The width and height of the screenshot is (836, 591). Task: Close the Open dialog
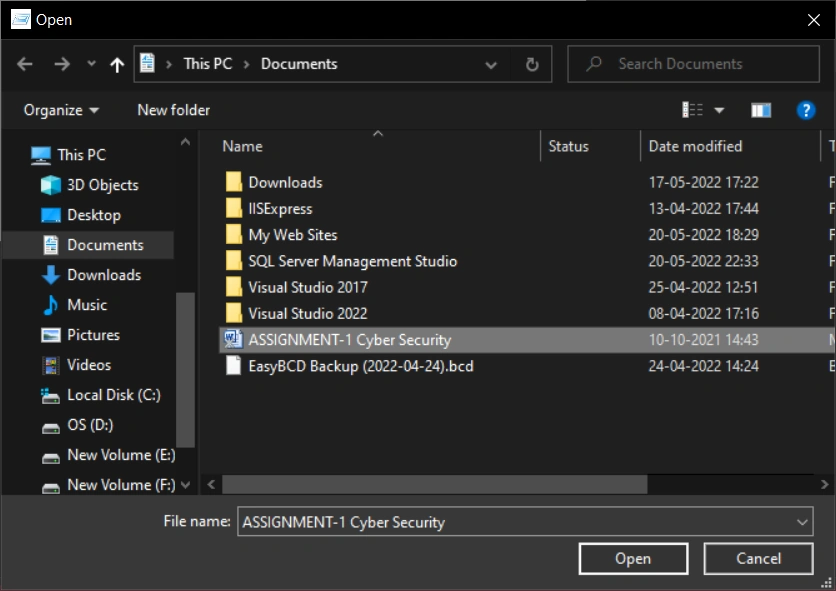point(814,20)
